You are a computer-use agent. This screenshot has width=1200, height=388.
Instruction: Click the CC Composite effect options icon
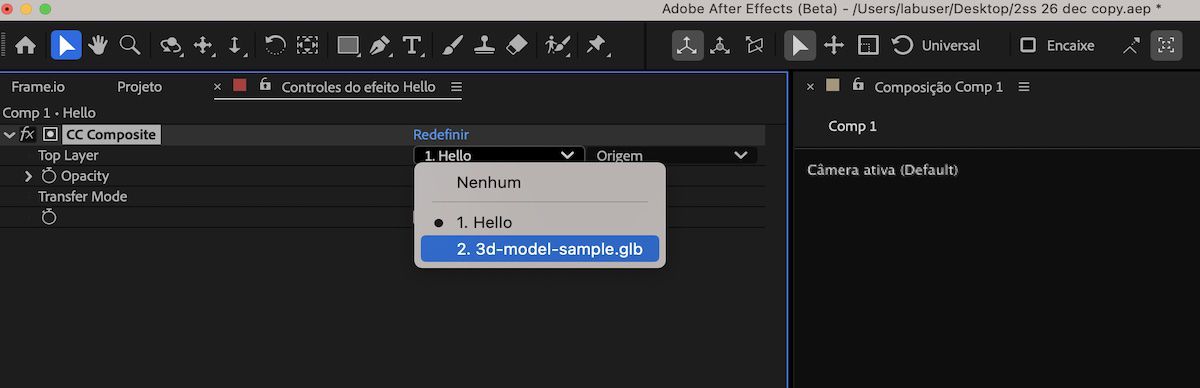(x=50, y=134)
